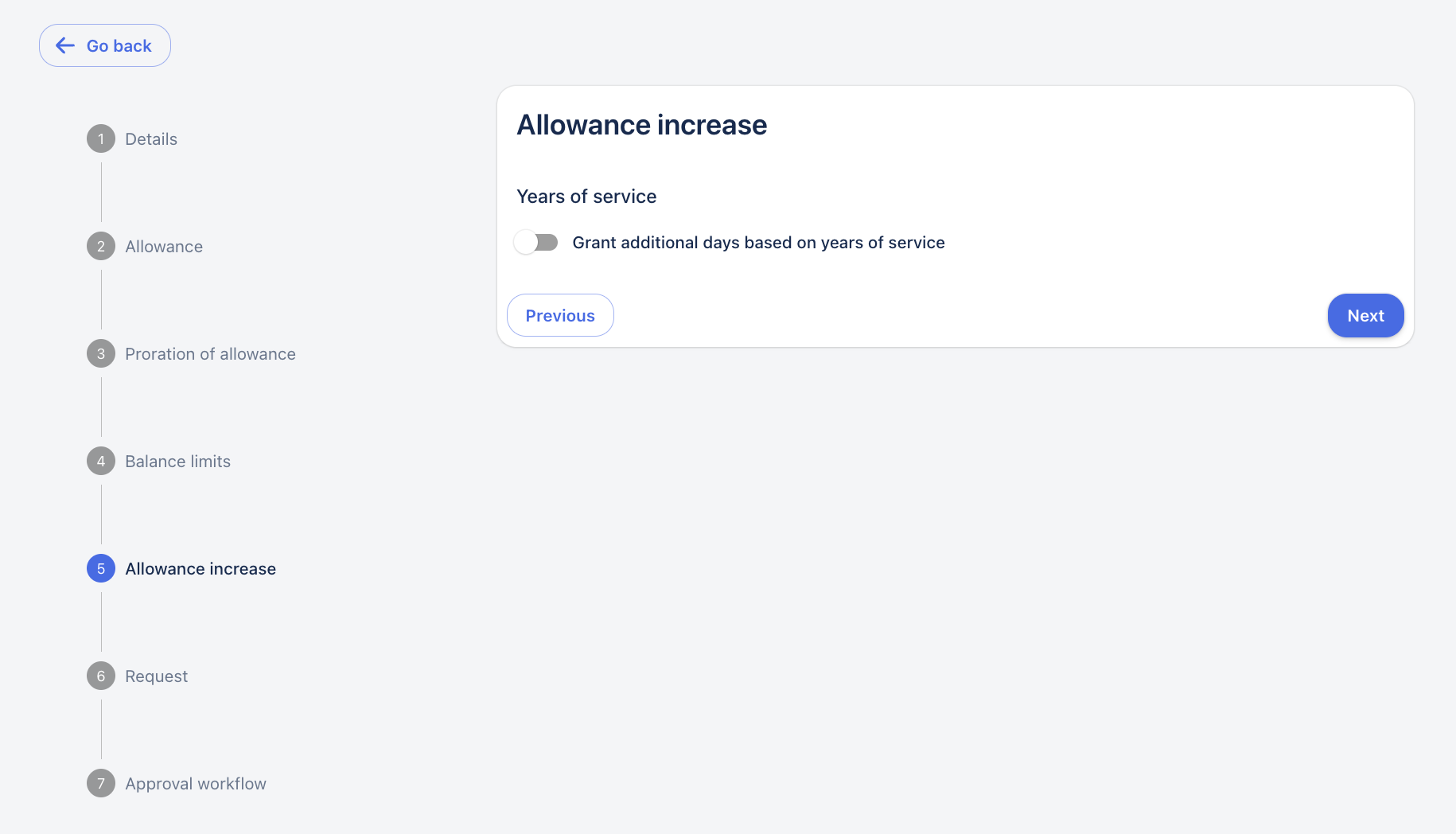
Task: Click step 4 number circle
Action: (x=101, y=462)
